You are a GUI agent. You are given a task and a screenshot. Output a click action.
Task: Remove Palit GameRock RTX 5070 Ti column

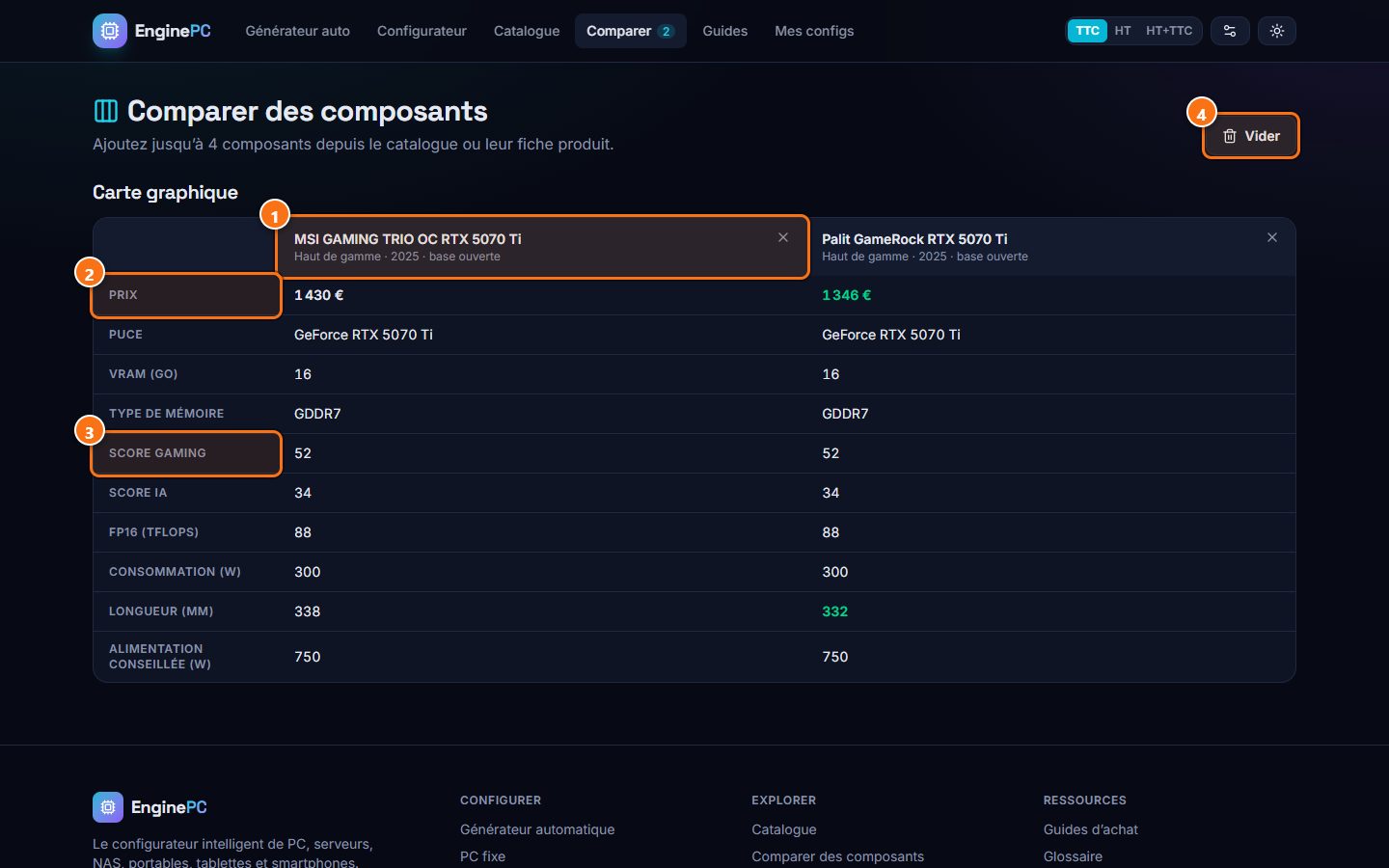click(1272, 237)
